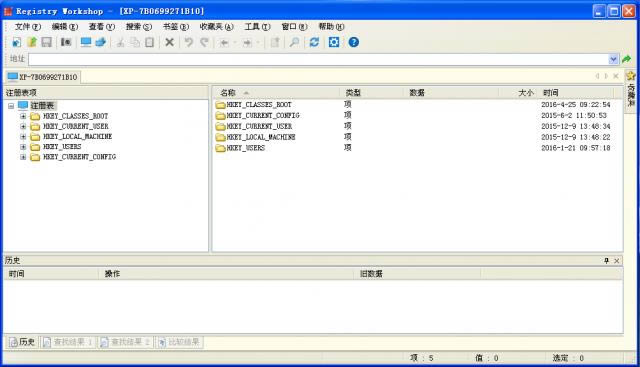Select 注册表 root node in tree
Viewport: 640px width, 367px height.
tap(42, 106)
